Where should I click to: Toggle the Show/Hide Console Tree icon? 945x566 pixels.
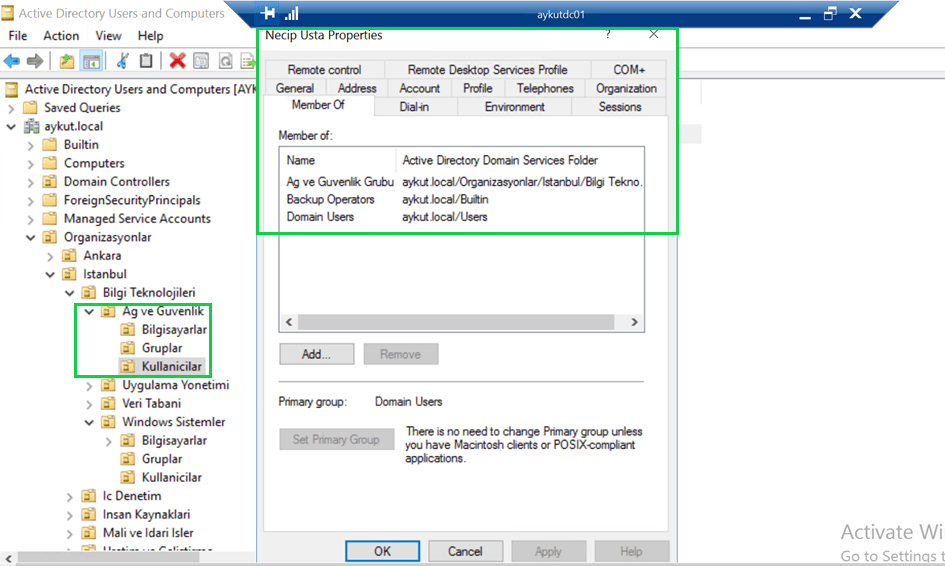point(91,61)
